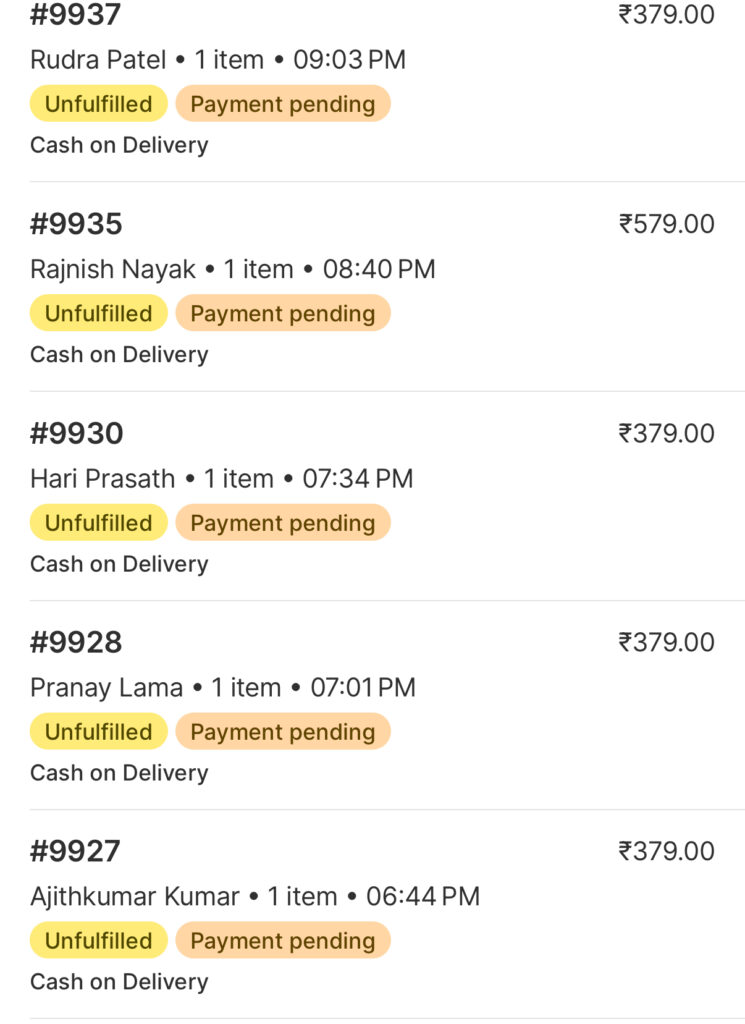Open order #9927
Image resolution: width=745 pixels, height=1024 pixels.
pyautogui.click(x=76, y=851)
